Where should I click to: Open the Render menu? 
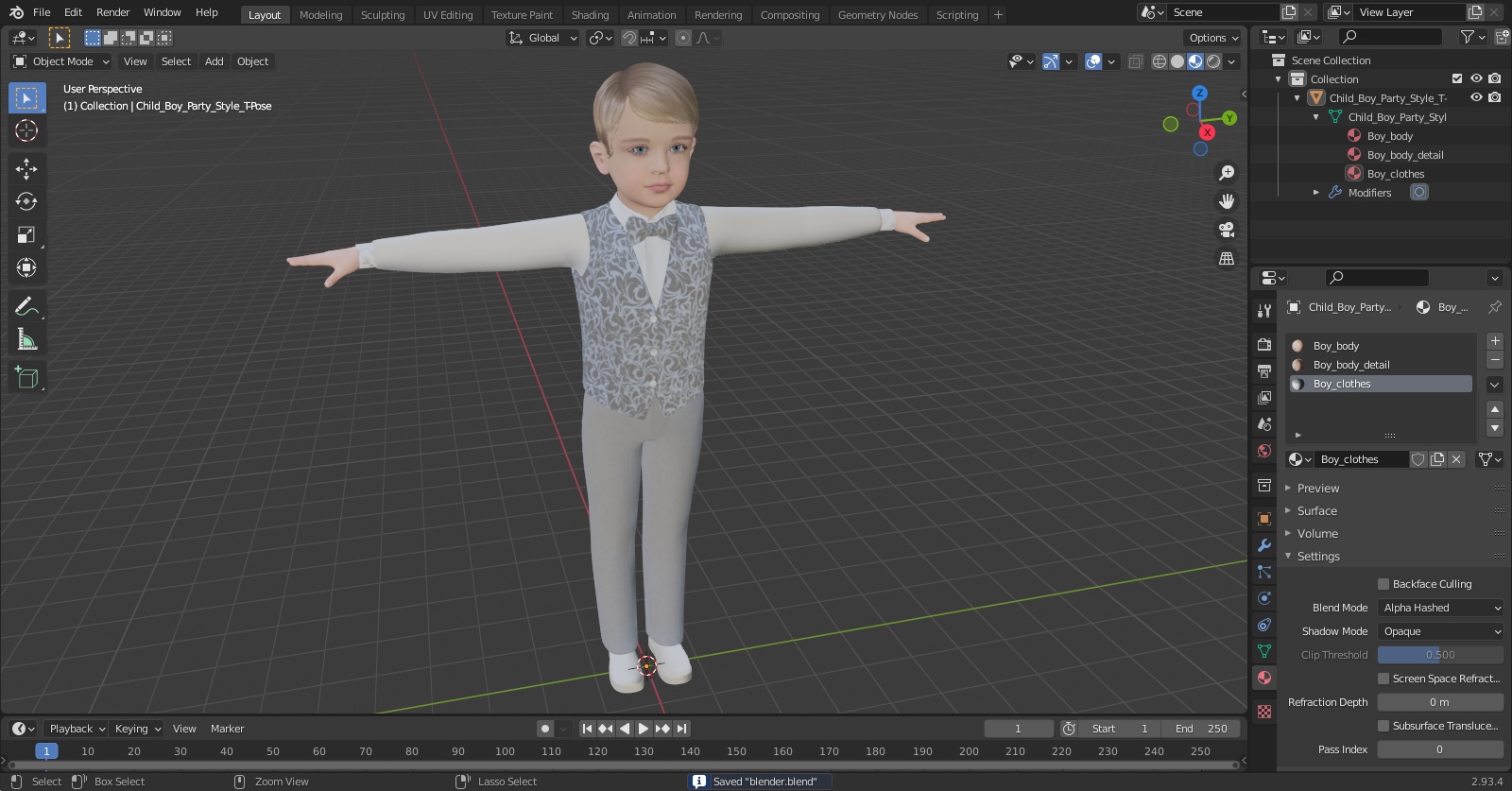[x=112, y=13]
